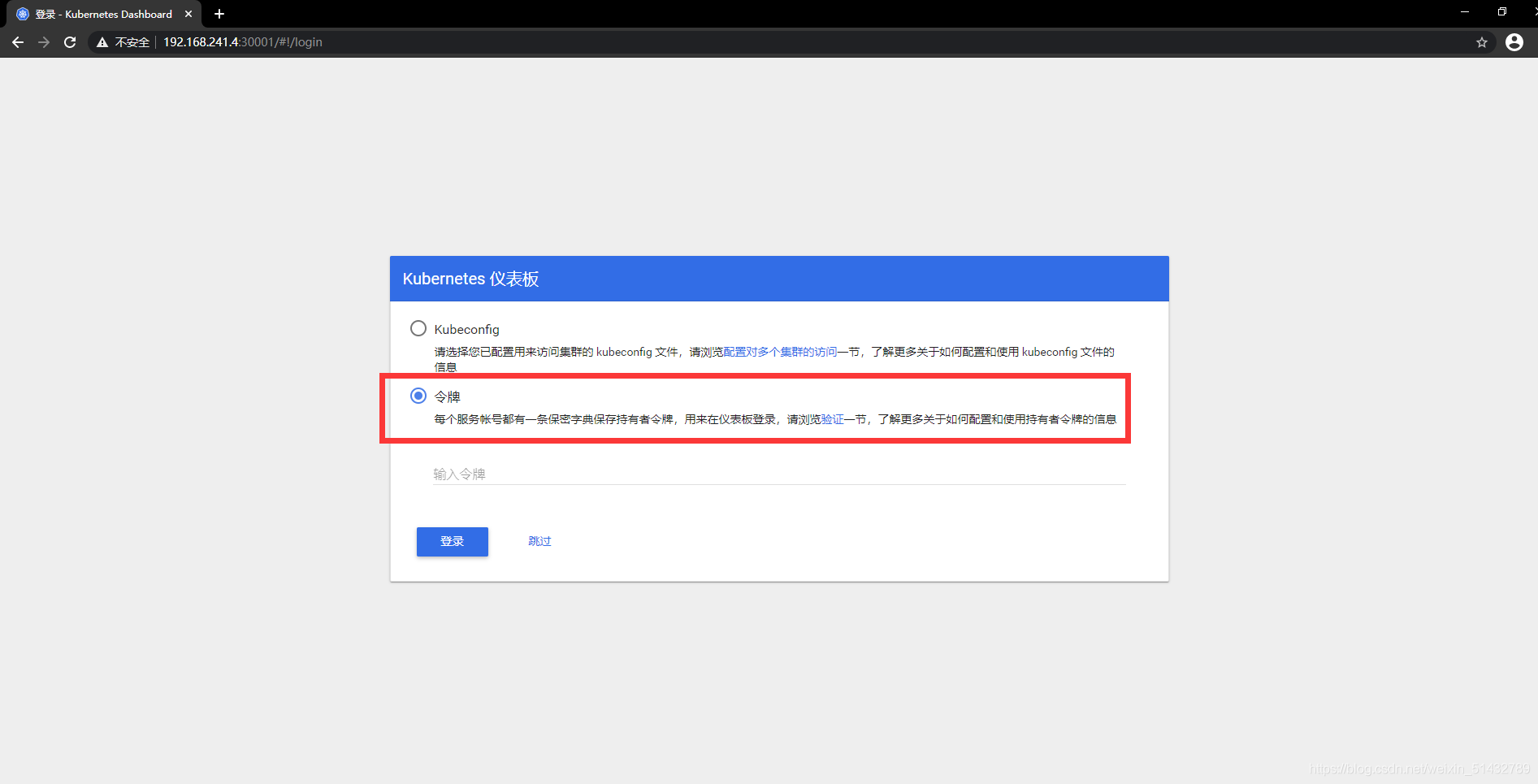
Task: Click the 跳过 skip link
Action: (539, 541)
